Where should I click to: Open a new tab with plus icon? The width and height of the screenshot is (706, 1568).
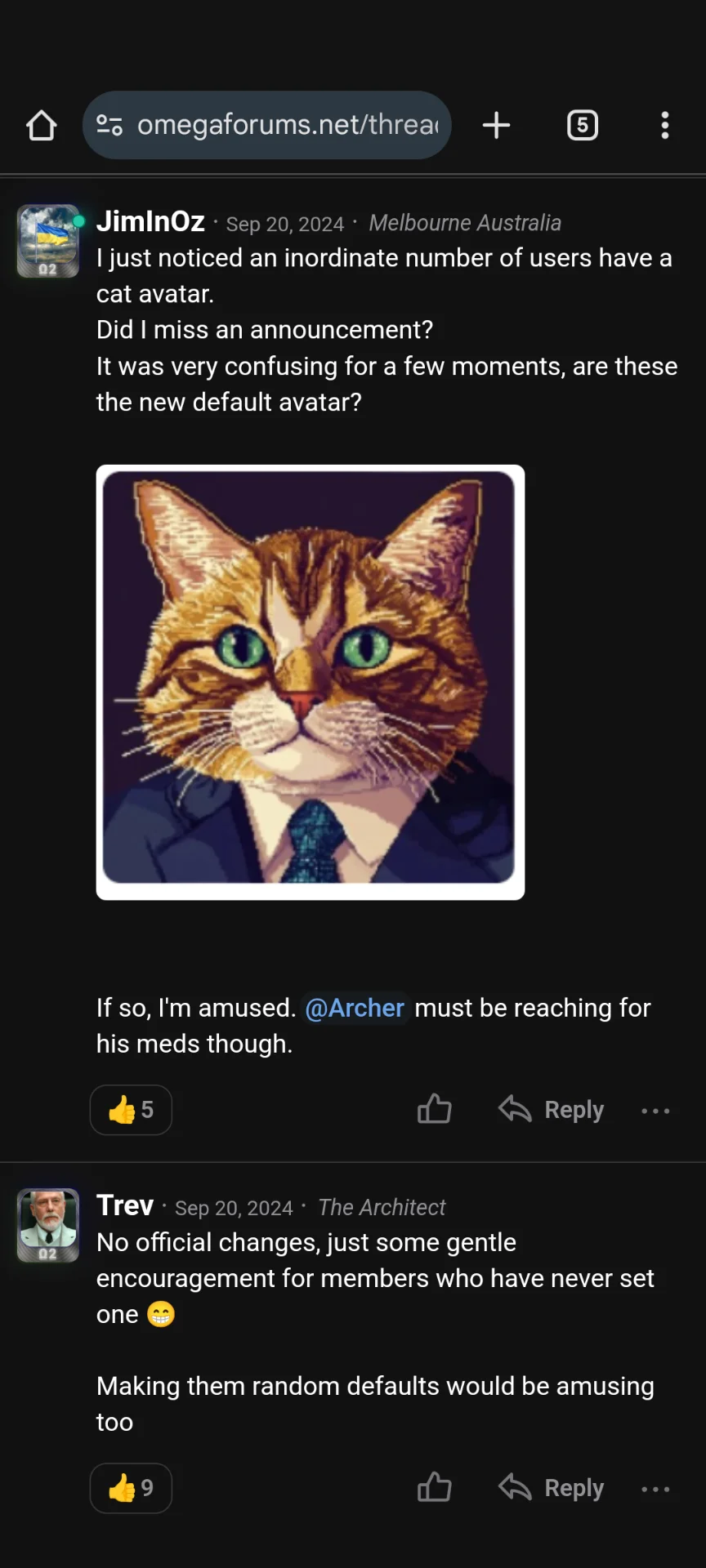(496, 125)
